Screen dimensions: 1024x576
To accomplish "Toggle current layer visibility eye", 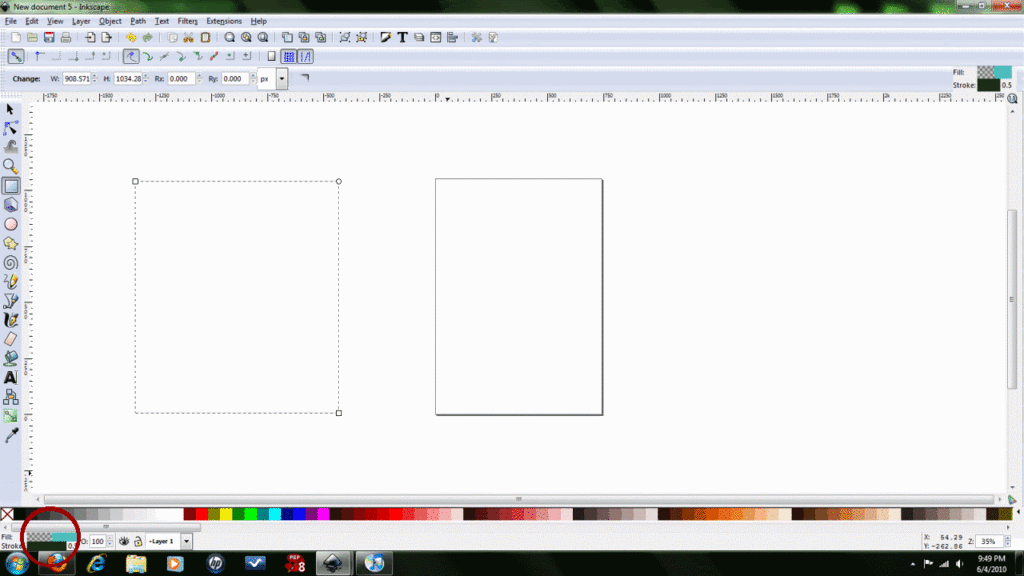I will pos(124,541).
